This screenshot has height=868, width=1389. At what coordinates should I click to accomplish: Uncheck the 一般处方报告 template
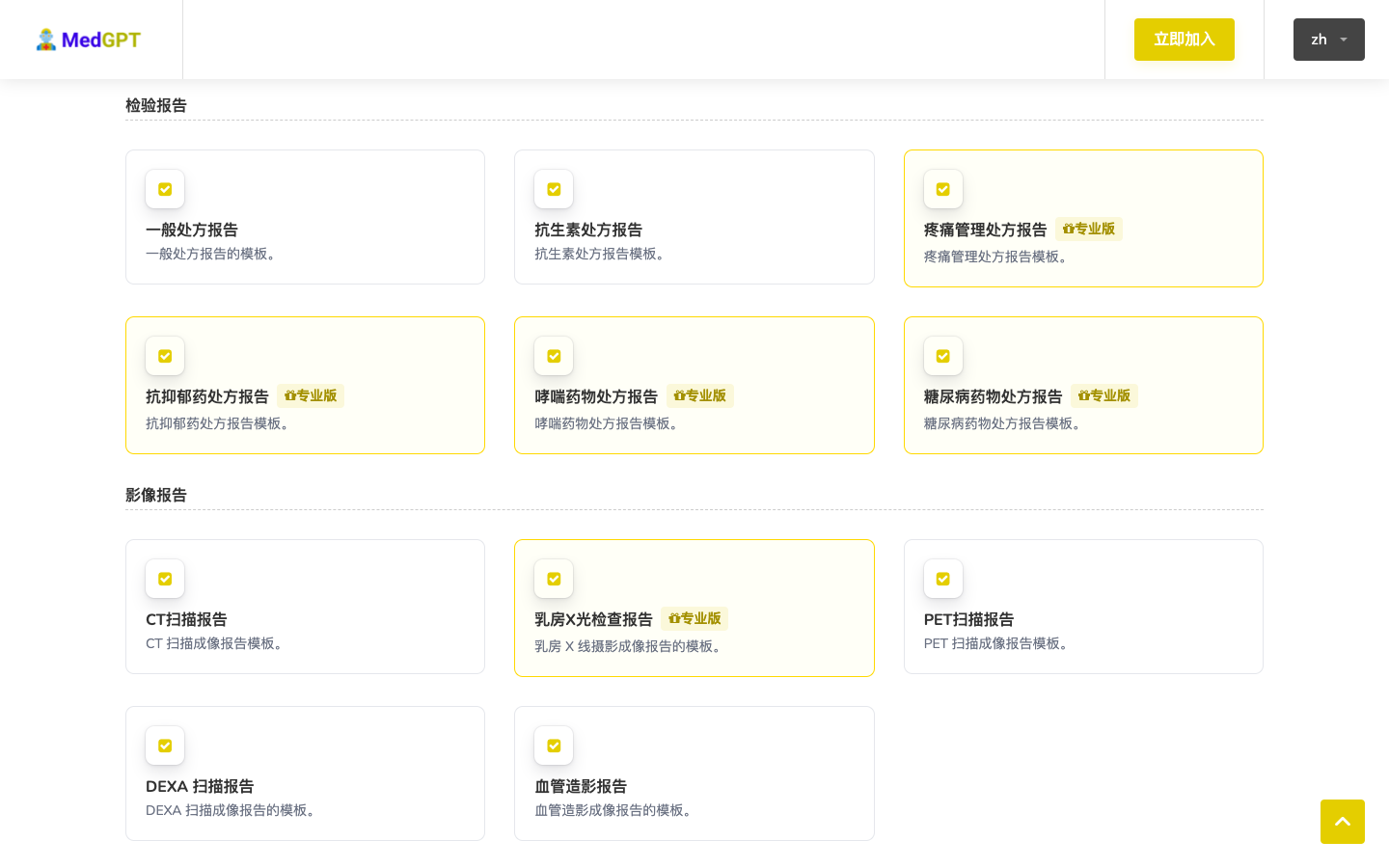pos(165,189)
